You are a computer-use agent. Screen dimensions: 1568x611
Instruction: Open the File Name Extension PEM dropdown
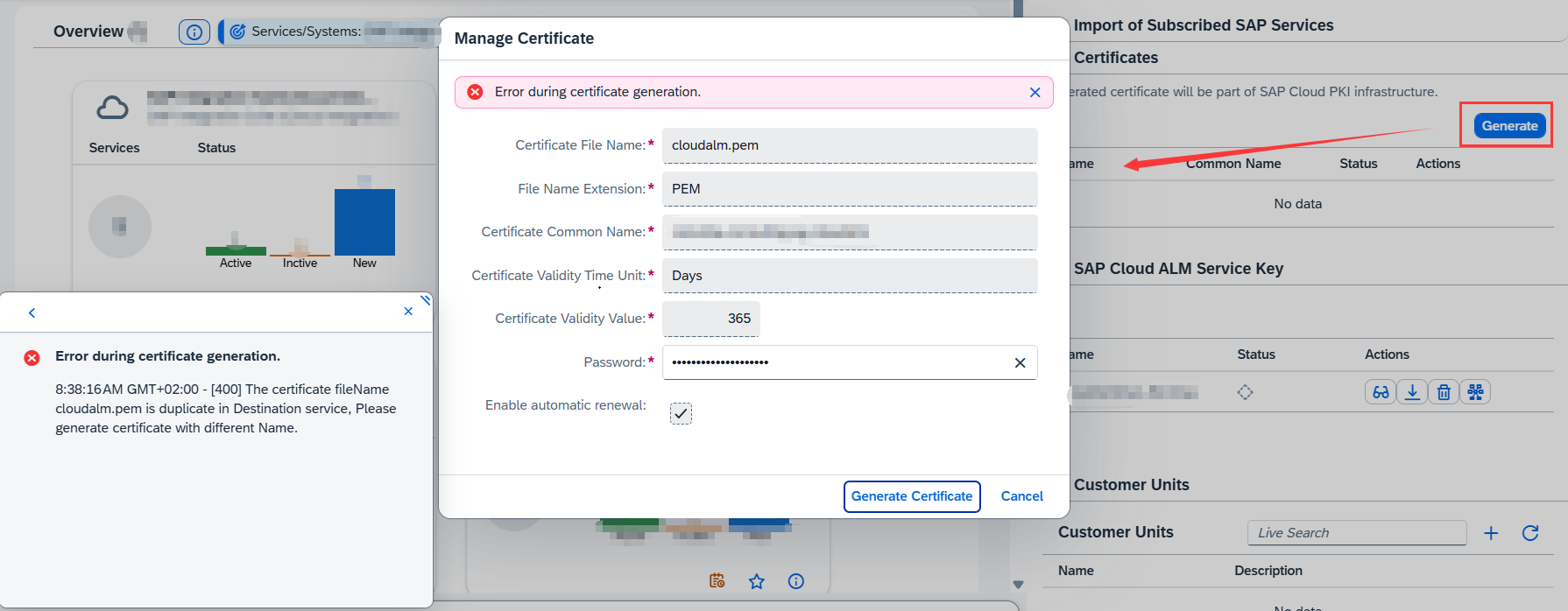pyautogui.click(x=850, y=189)
